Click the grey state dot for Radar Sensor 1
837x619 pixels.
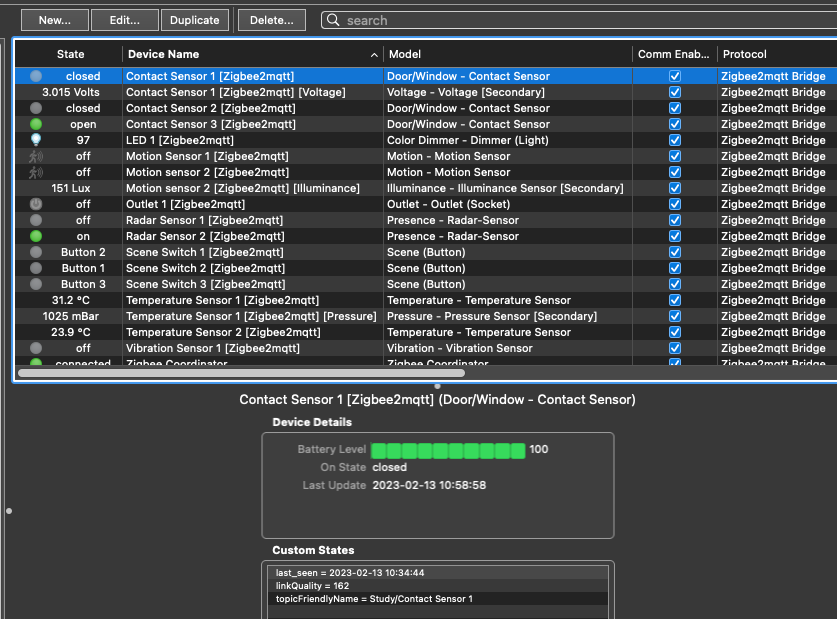coord(36,220)
